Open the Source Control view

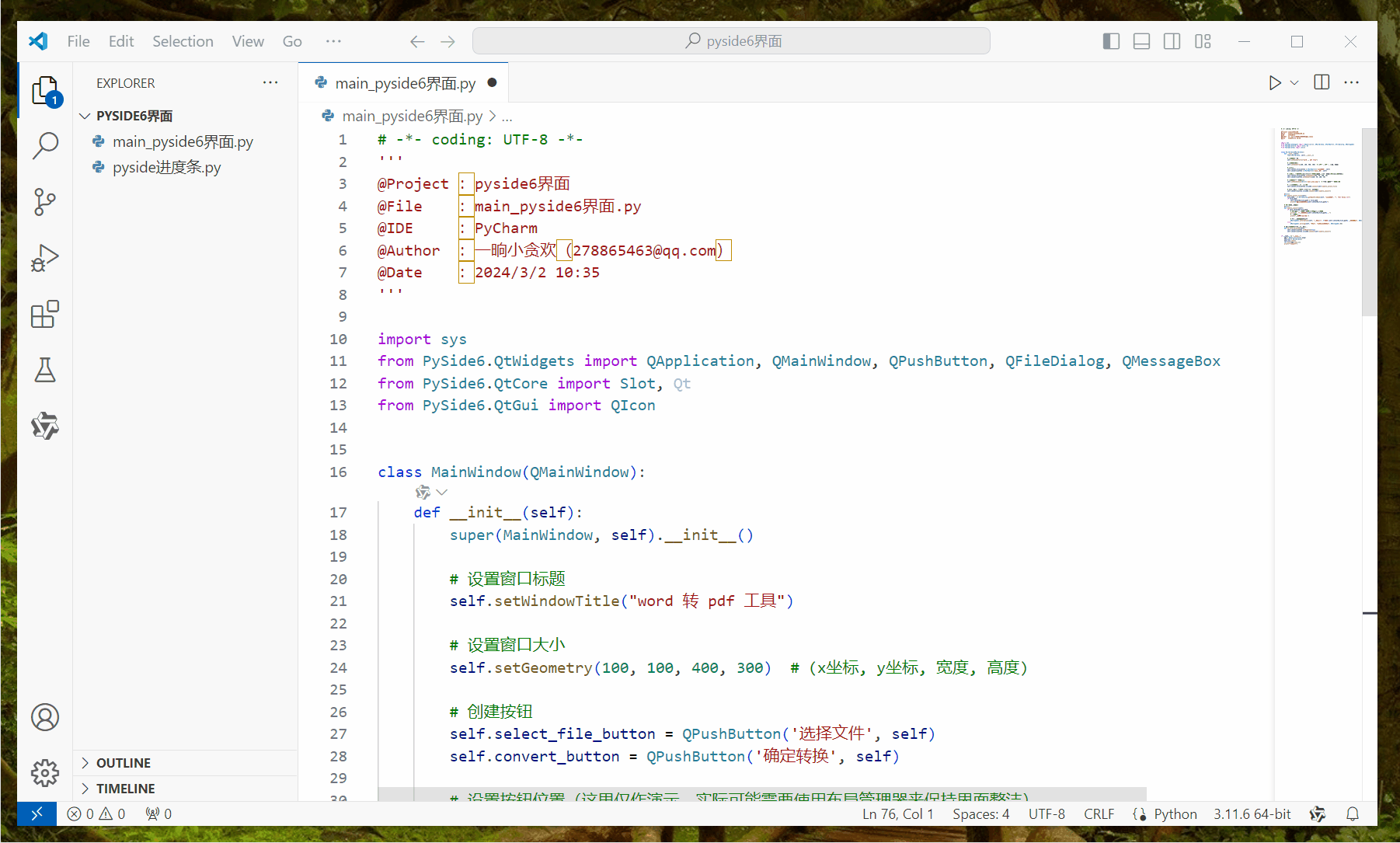click(x=45, y=201)
